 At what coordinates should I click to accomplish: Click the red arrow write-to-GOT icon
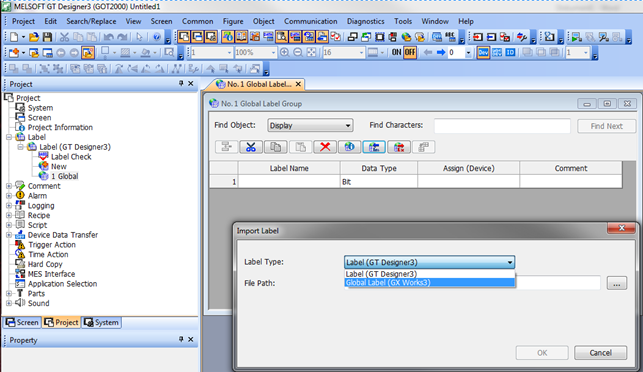point(477,37)
